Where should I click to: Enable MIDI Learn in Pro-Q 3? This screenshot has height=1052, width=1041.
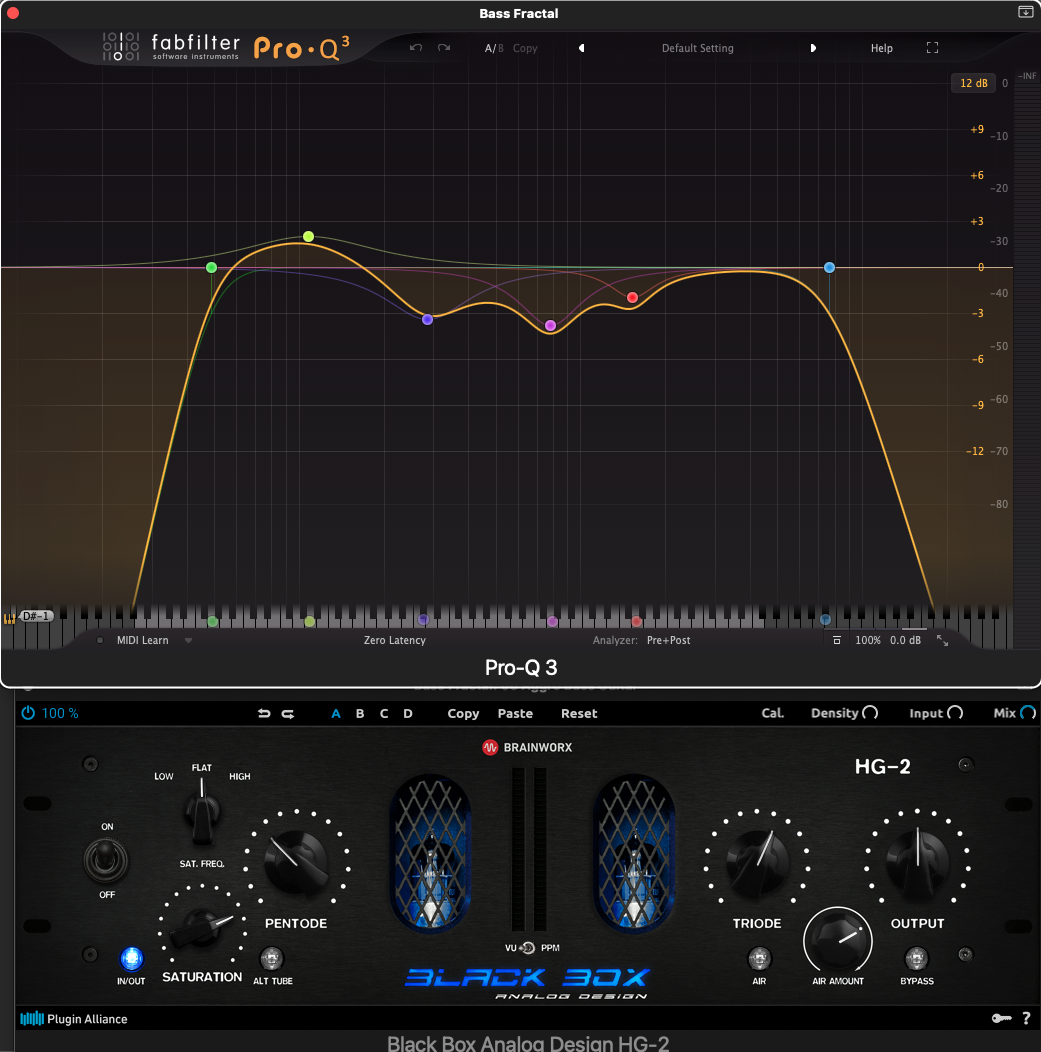pyautogui.click(x=142, y=640)
